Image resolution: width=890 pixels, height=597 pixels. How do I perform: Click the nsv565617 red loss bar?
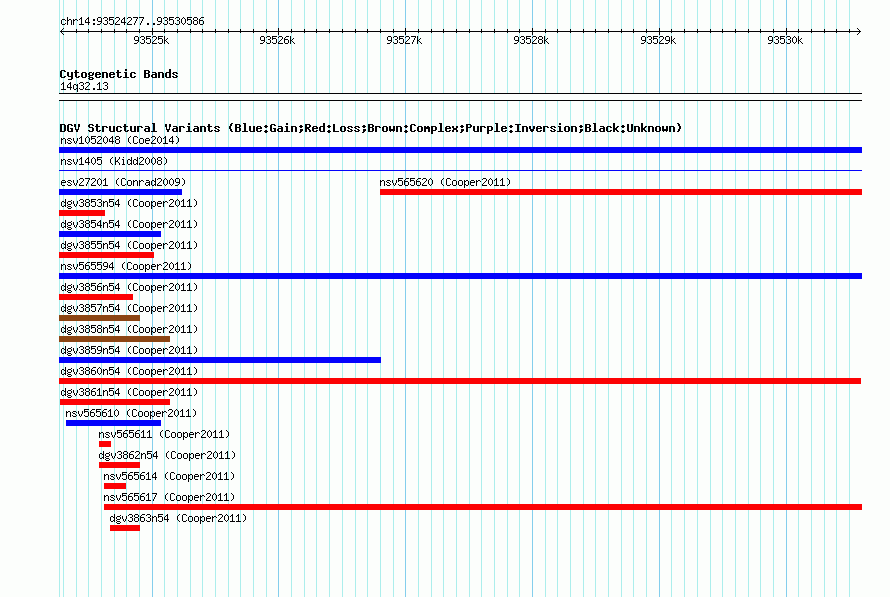tap(483, 507)
